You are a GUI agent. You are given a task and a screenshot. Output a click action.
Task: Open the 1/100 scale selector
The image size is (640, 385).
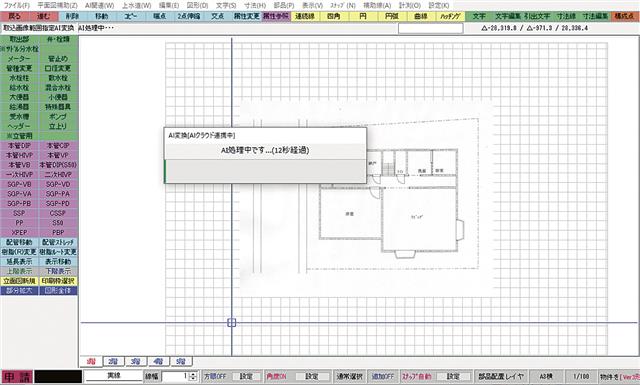click(x=581, y=376)
